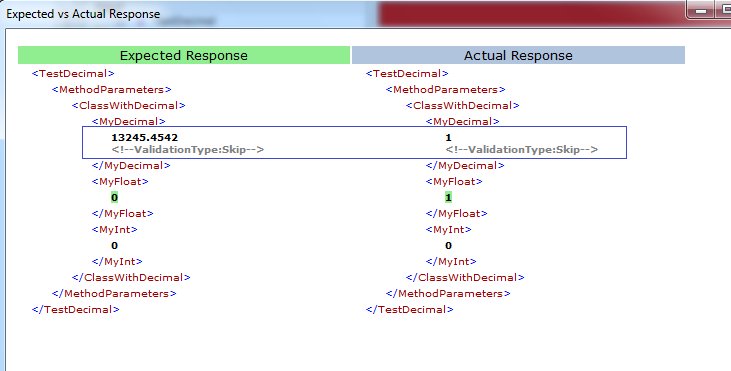Screen dimensions: 731x371
Task: Click MyInt value 0 in Expected Response
Action: pyautogui.click(x=115, y=246)
